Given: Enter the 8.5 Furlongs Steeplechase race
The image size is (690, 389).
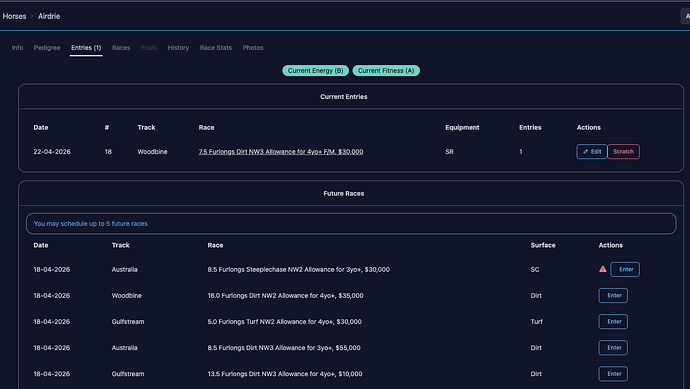Looking at the screenshot, I should tap(625, 269).
